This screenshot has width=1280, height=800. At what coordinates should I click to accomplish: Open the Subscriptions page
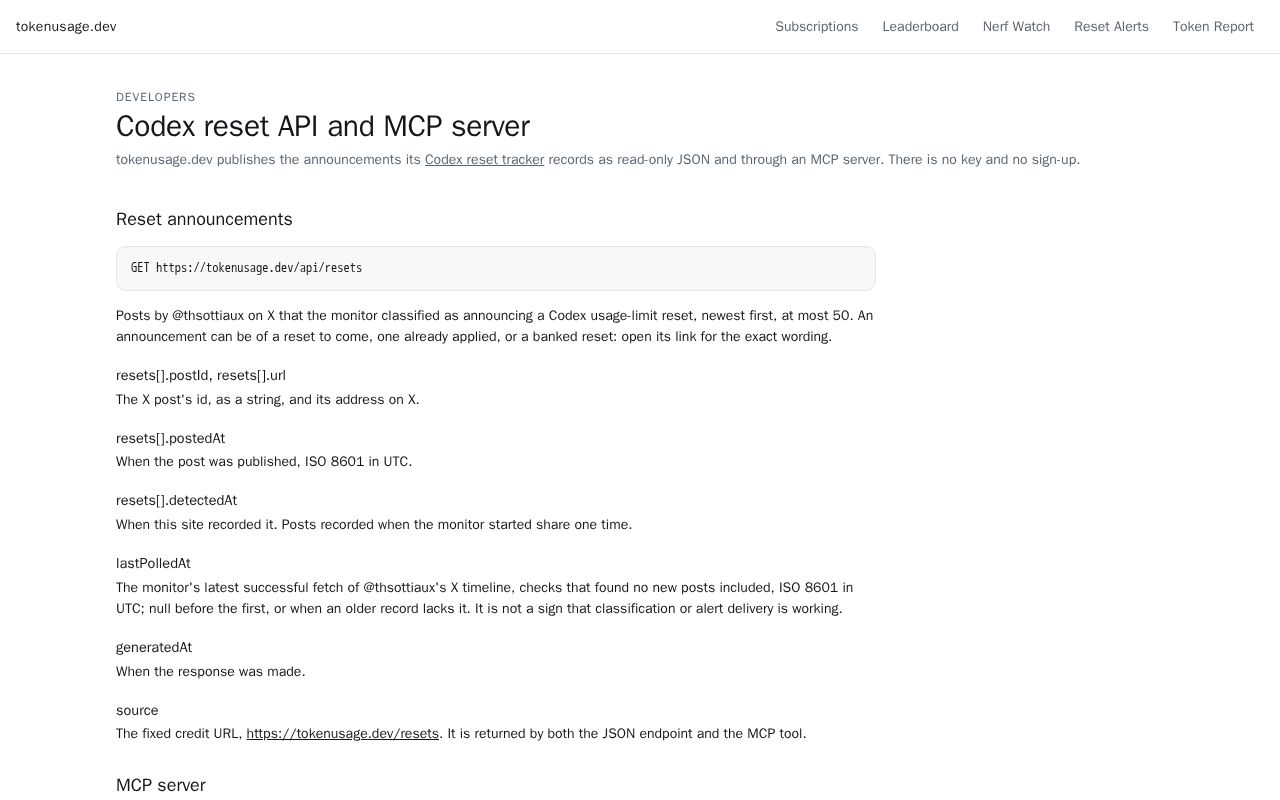click(x=816, y=27)
